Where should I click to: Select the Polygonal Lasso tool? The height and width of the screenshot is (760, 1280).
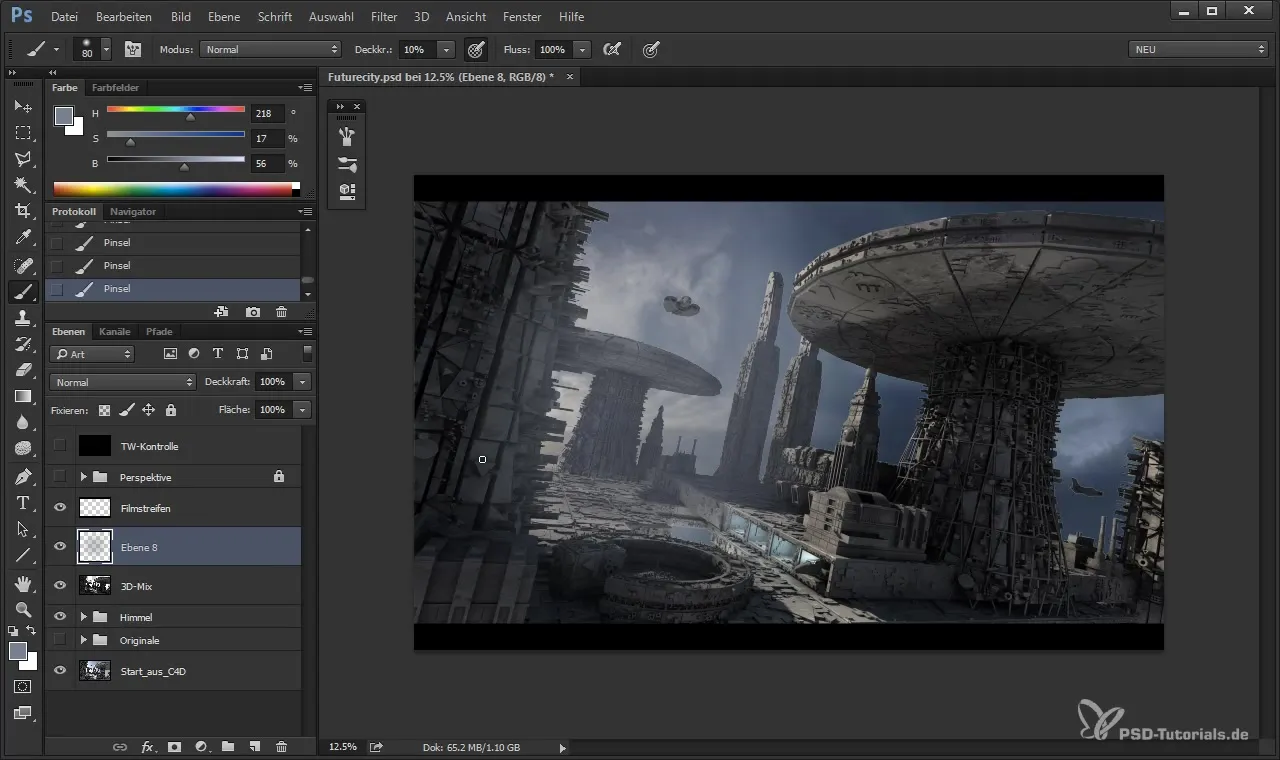(22, 158)
